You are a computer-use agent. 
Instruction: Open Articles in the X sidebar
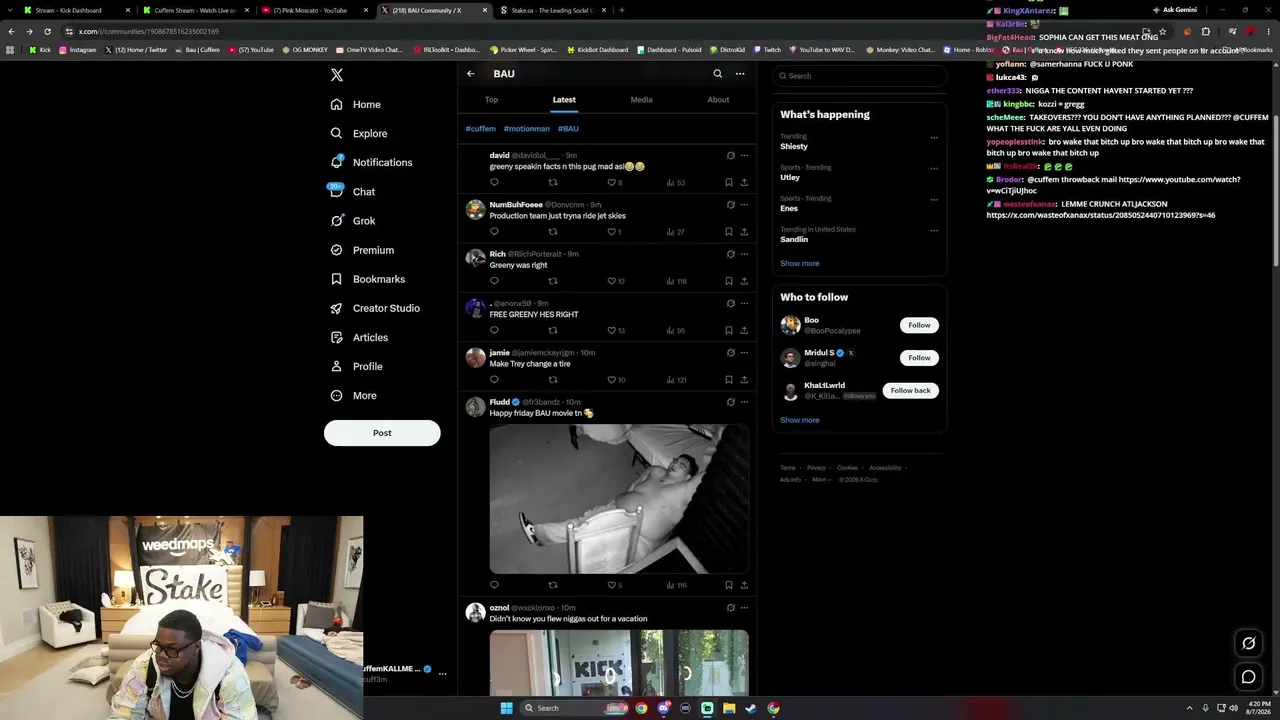point(358,337)
